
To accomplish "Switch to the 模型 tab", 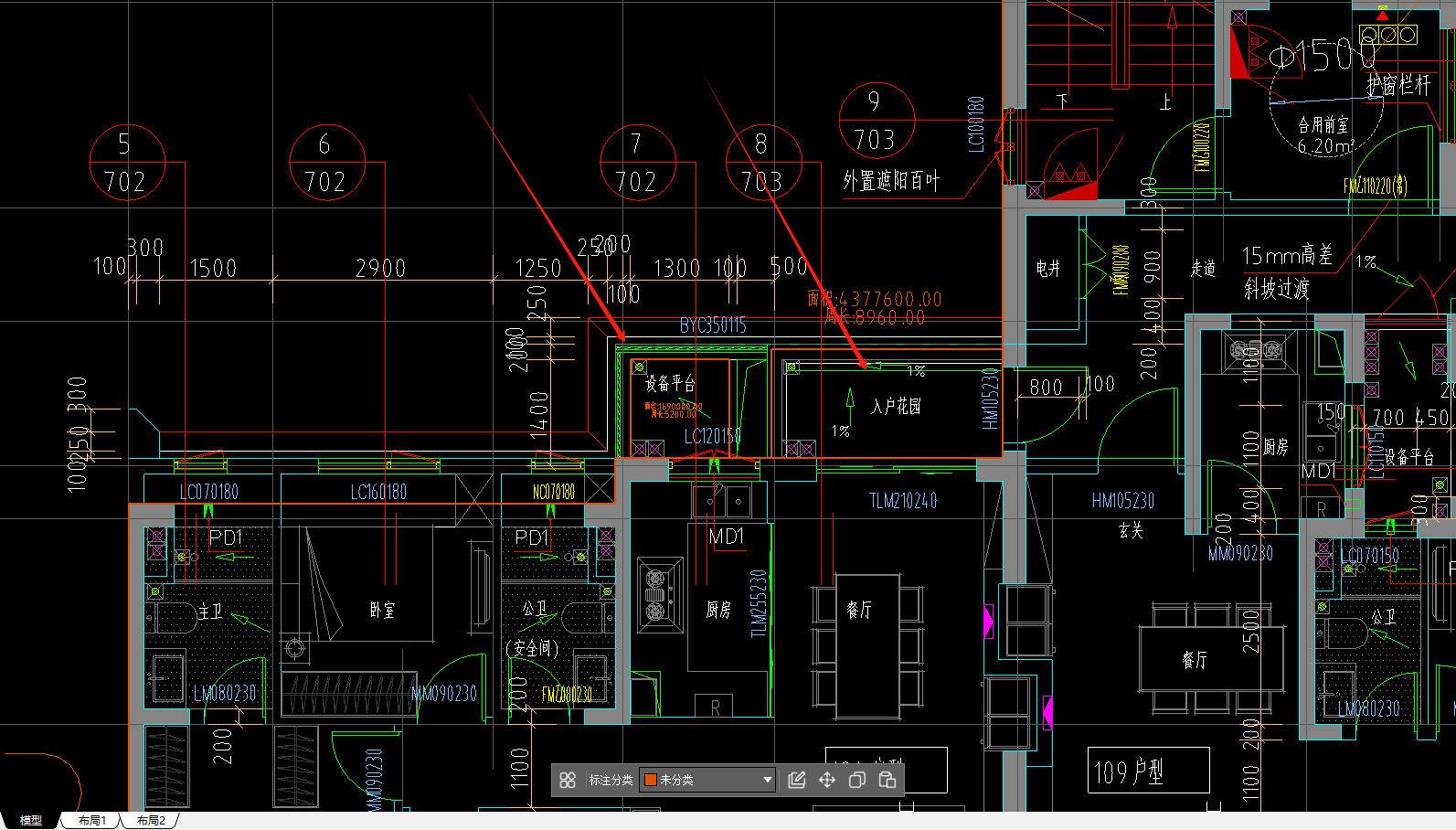I will coord(31,821).
